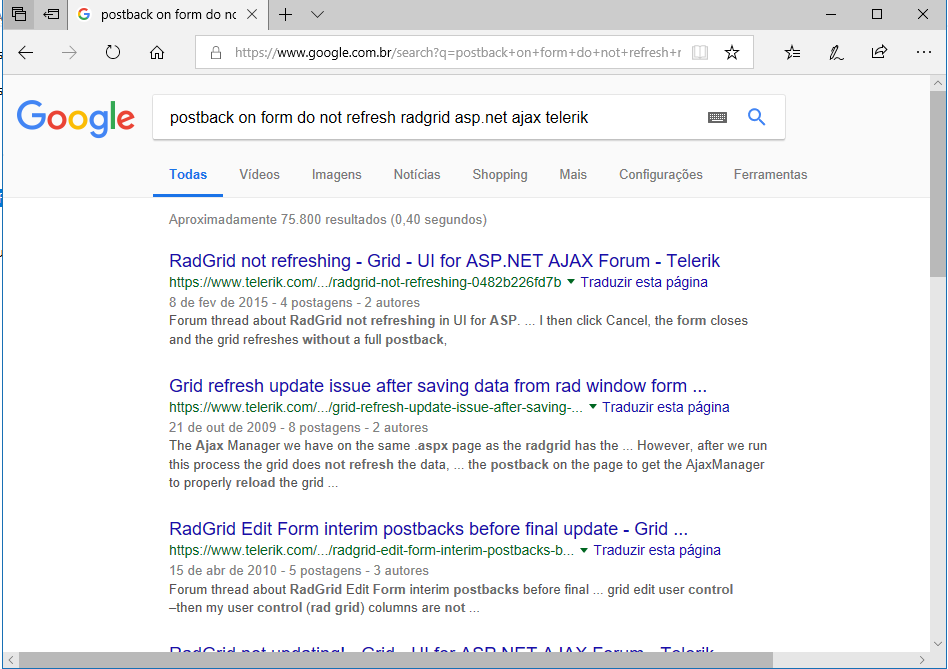This screenshot has width=948, height=669.
Task: Open a new tab with plus button
Action: [x=285, y=15]
